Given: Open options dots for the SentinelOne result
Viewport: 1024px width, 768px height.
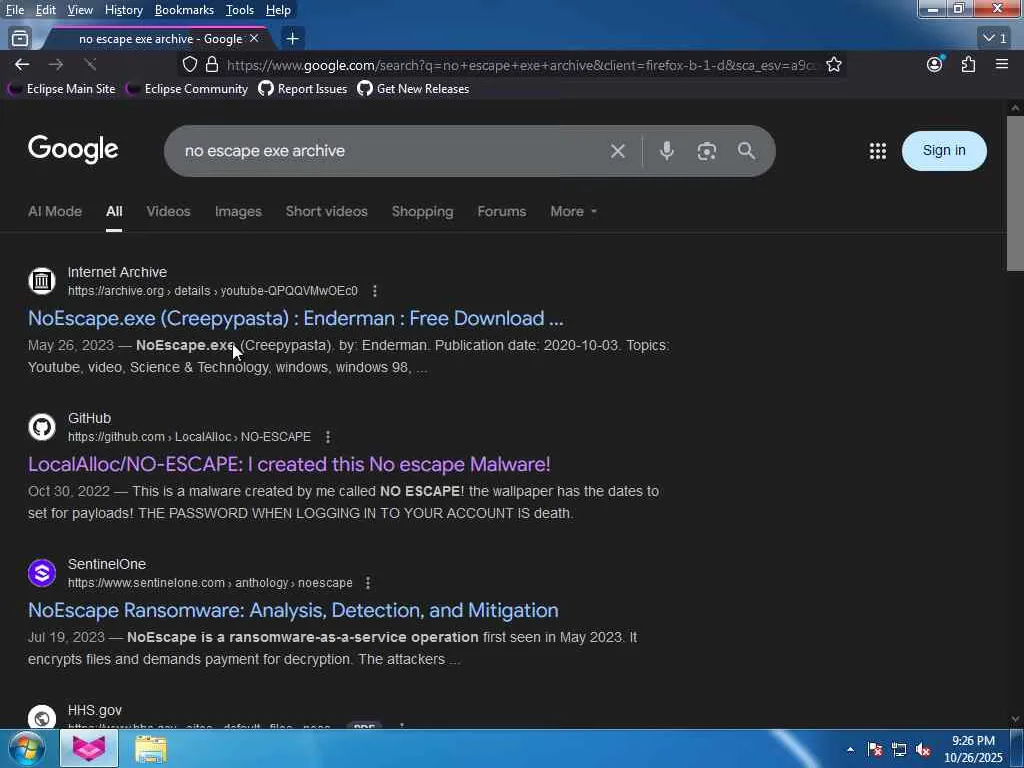Looking at the screenshot, I should point(368,583).
